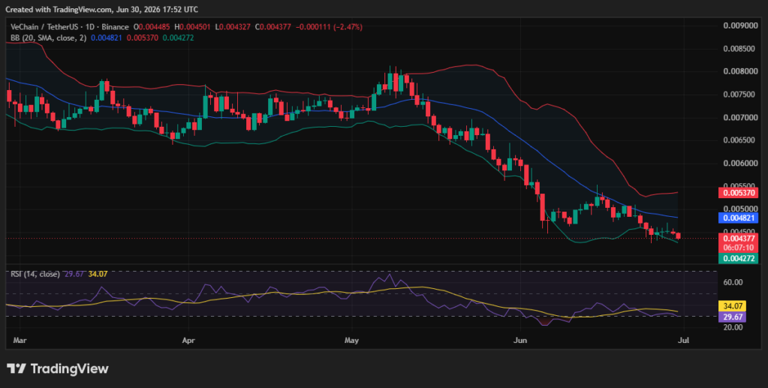The width and height of the screenshot is (768, 388).
Task: Click the low value L0.004327 in legend
Action: click(x=233, y=27)
